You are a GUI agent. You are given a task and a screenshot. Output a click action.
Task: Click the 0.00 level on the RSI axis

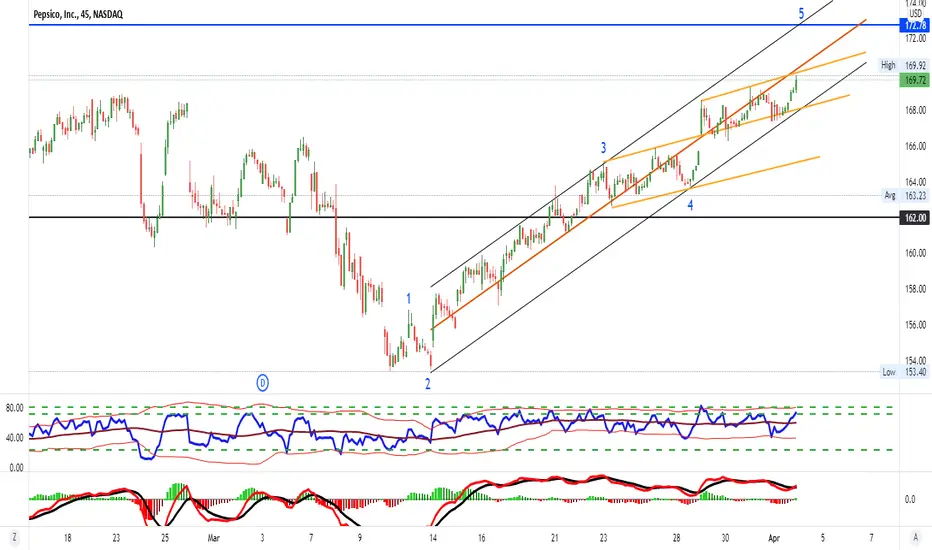tap(16, 468)
